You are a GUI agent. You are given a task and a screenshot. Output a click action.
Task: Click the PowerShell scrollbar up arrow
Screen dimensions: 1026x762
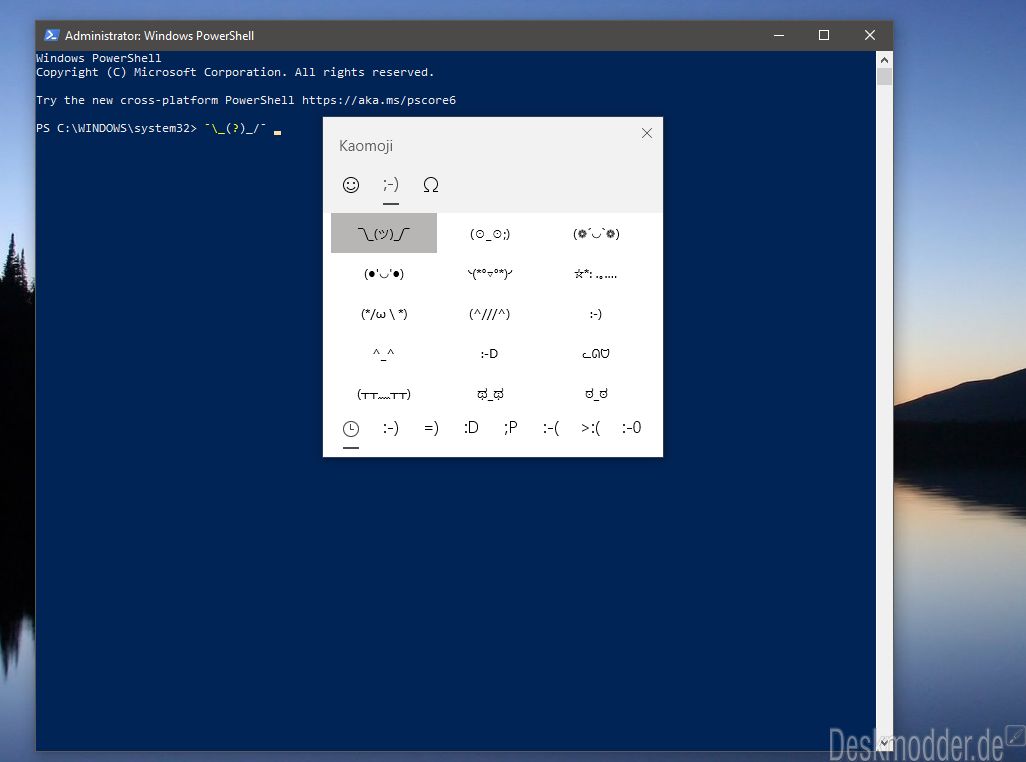point(885,60)
